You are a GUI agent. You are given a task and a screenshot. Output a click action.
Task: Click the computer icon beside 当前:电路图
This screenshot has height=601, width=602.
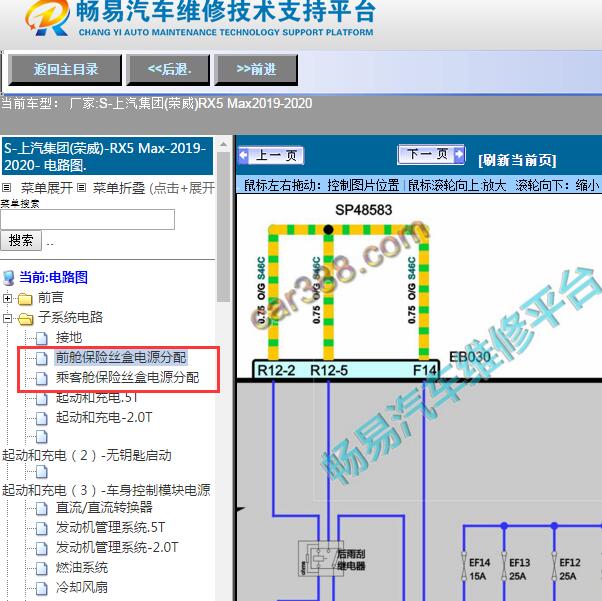(x=8, y=278)
